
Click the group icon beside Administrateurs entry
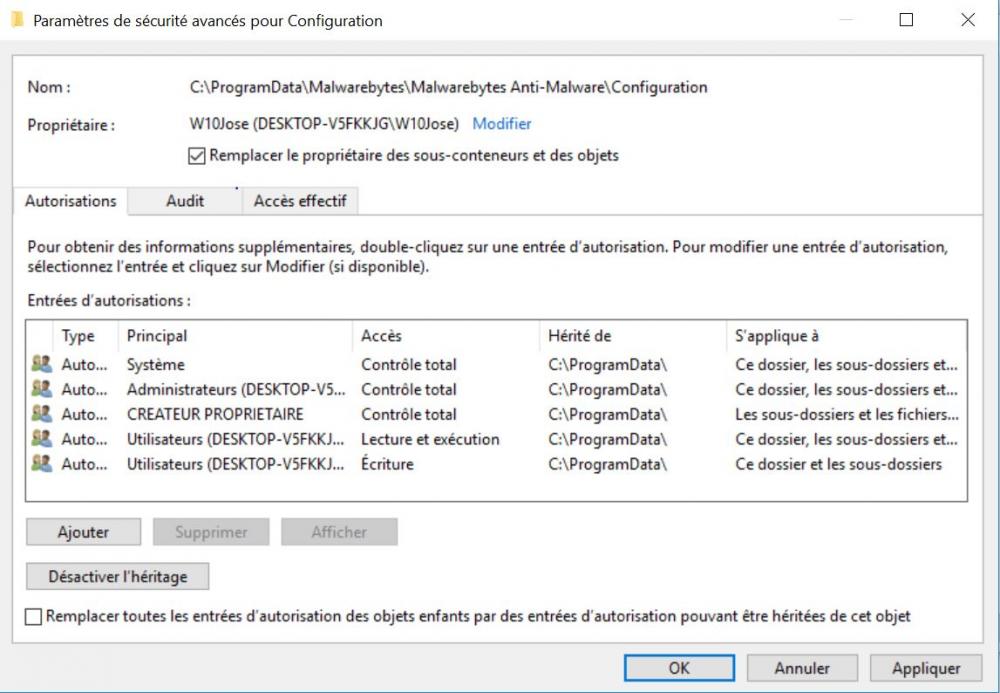(x=41, y=389)
